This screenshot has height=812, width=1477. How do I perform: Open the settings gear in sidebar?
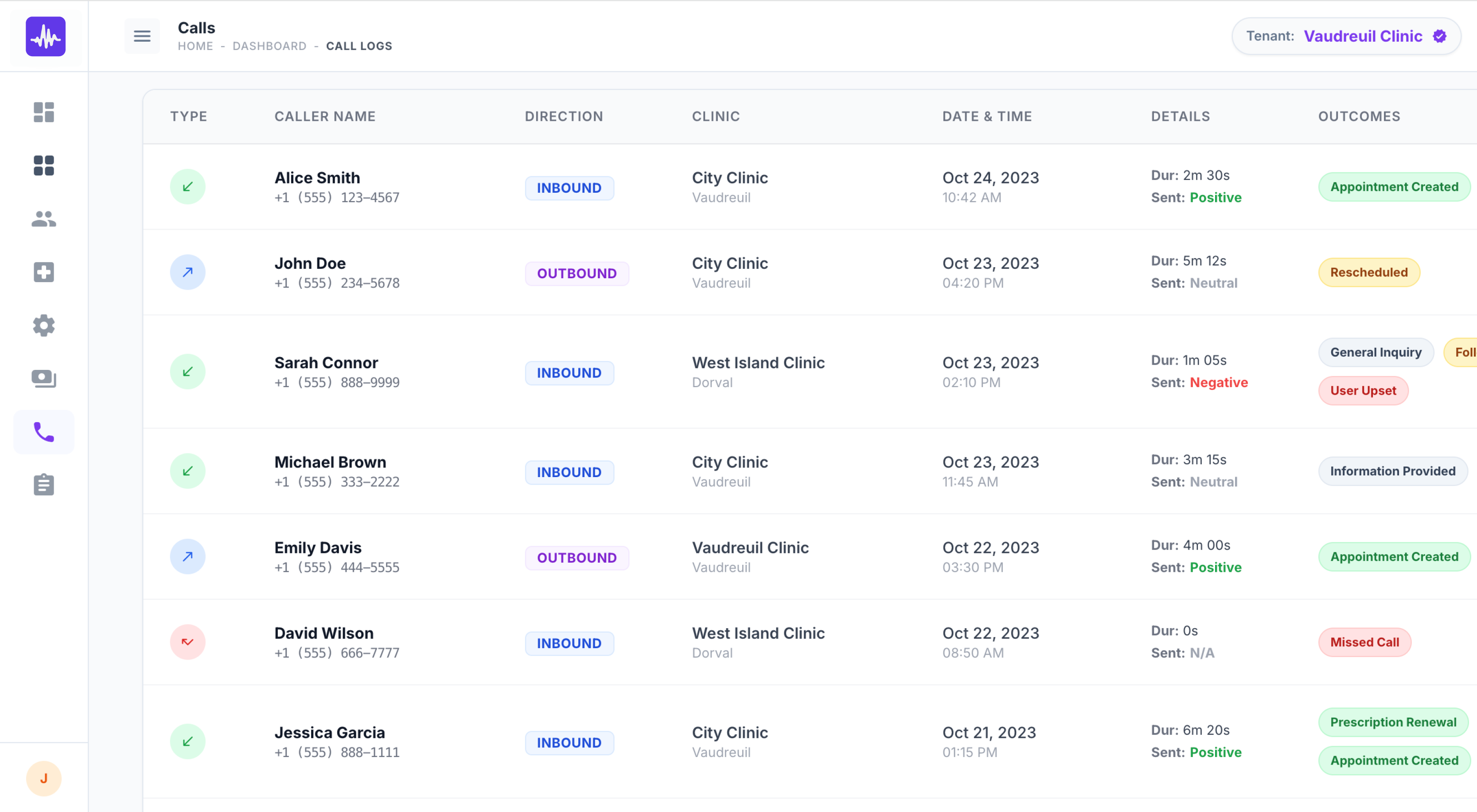43,326
